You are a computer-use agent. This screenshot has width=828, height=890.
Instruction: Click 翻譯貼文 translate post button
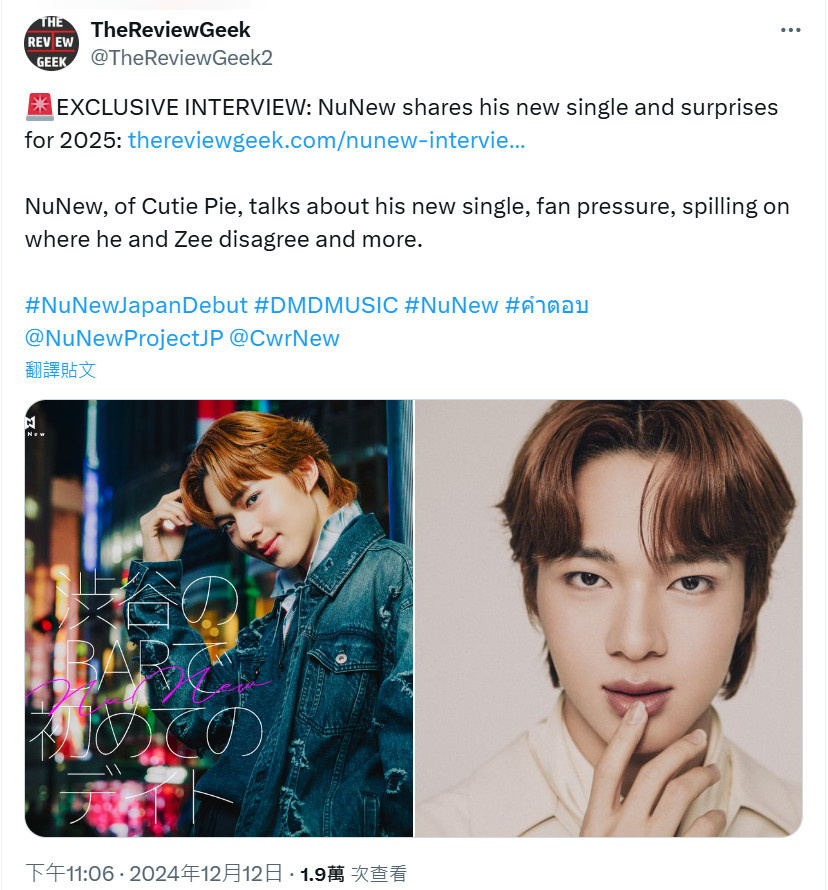point(60,370)
